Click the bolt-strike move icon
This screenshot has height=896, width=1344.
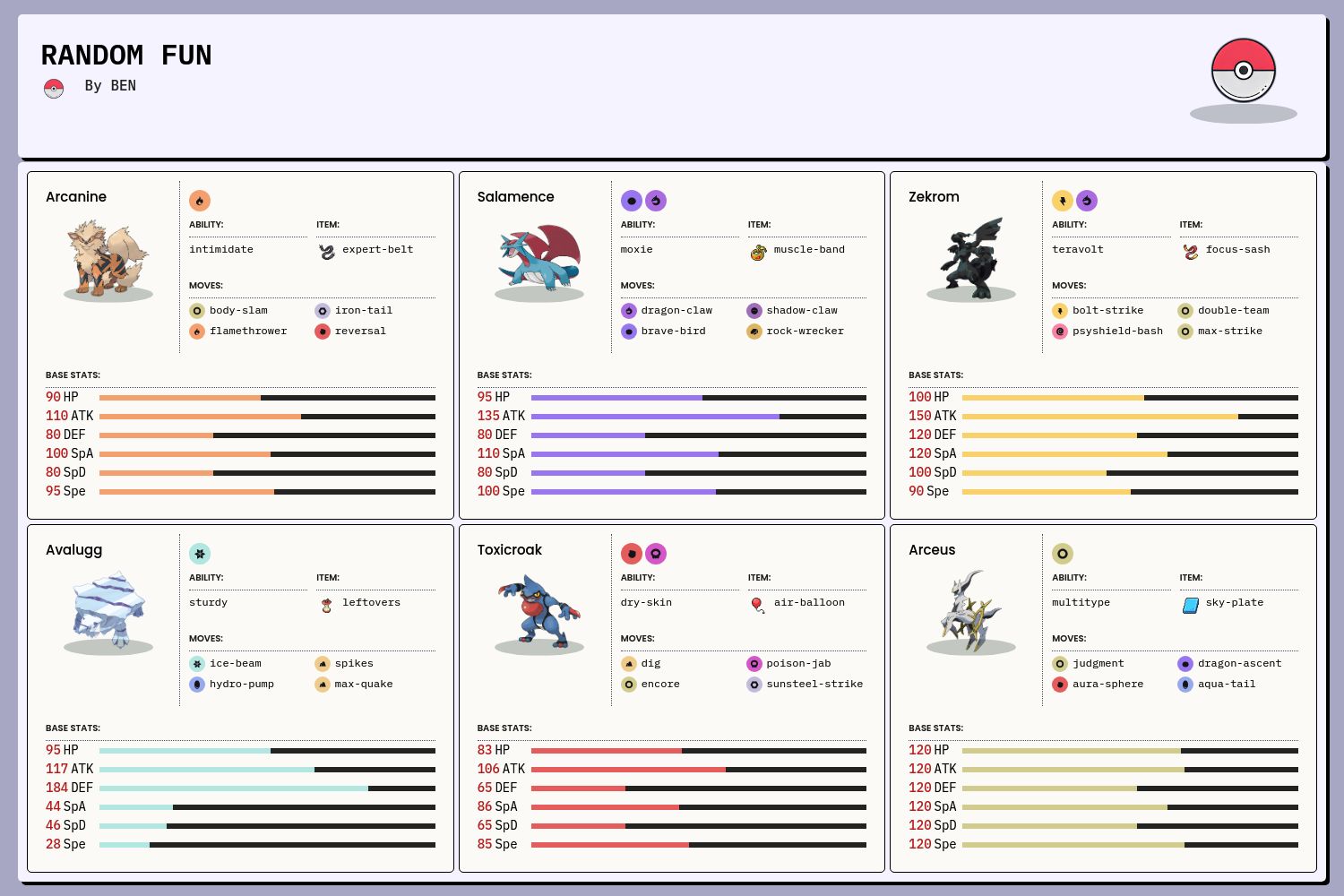1060,311
